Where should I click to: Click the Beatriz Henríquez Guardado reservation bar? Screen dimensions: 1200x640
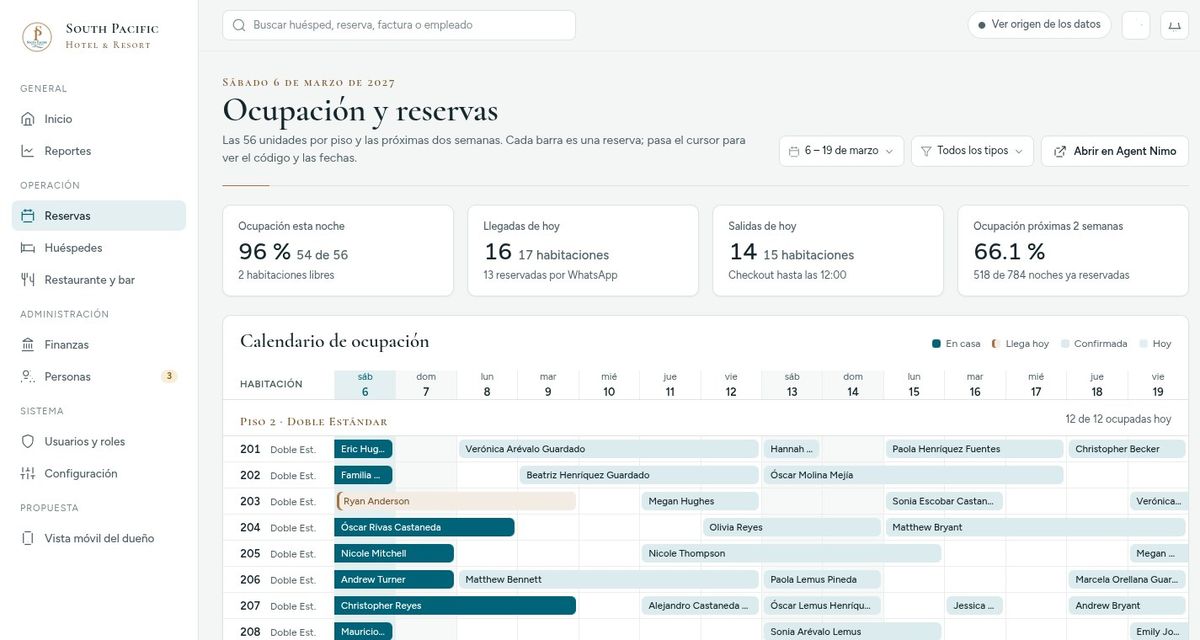click(x=639, y=475)
